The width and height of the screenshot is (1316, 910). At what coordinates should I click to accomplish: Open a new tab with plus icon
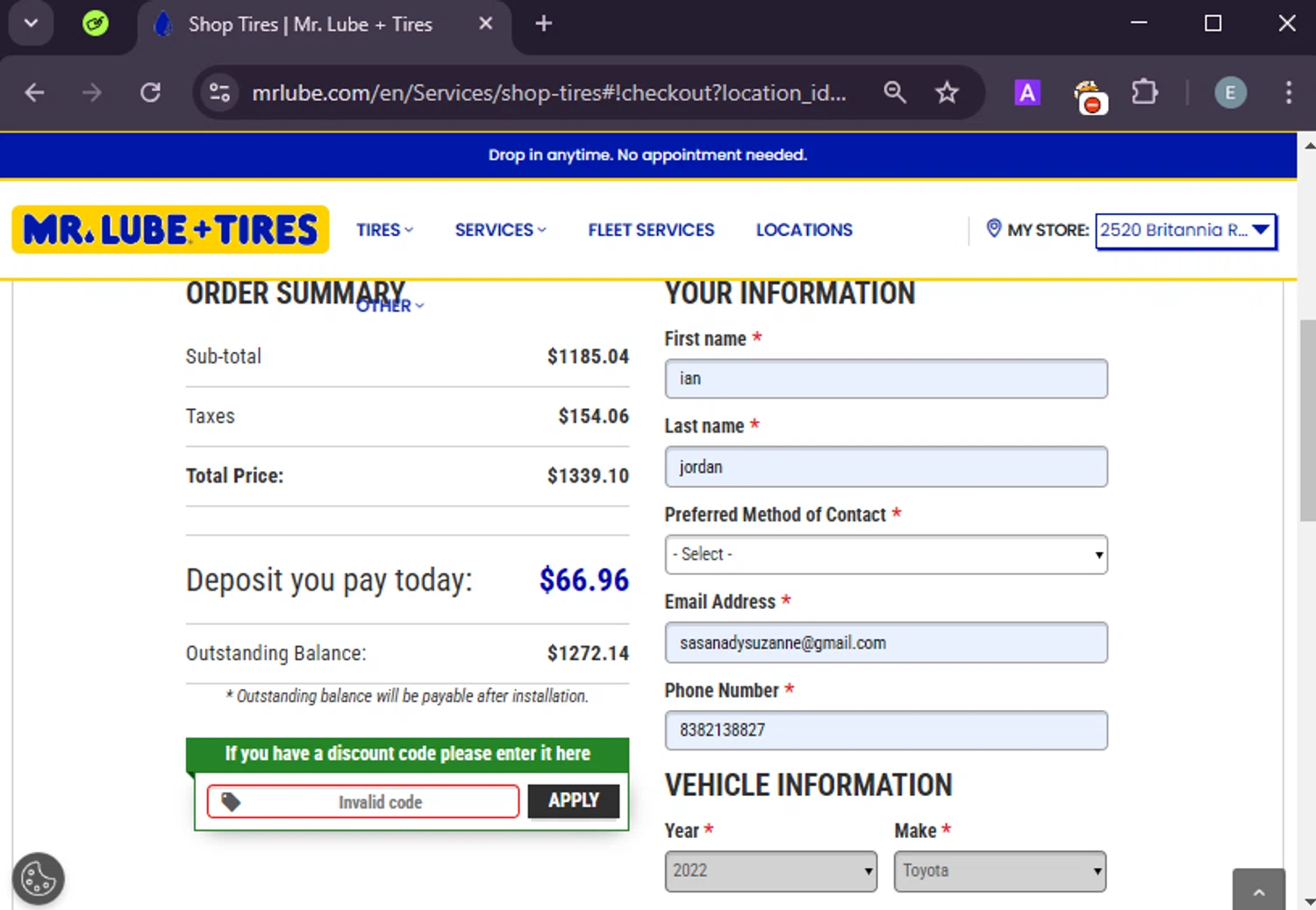click(544, 24)
